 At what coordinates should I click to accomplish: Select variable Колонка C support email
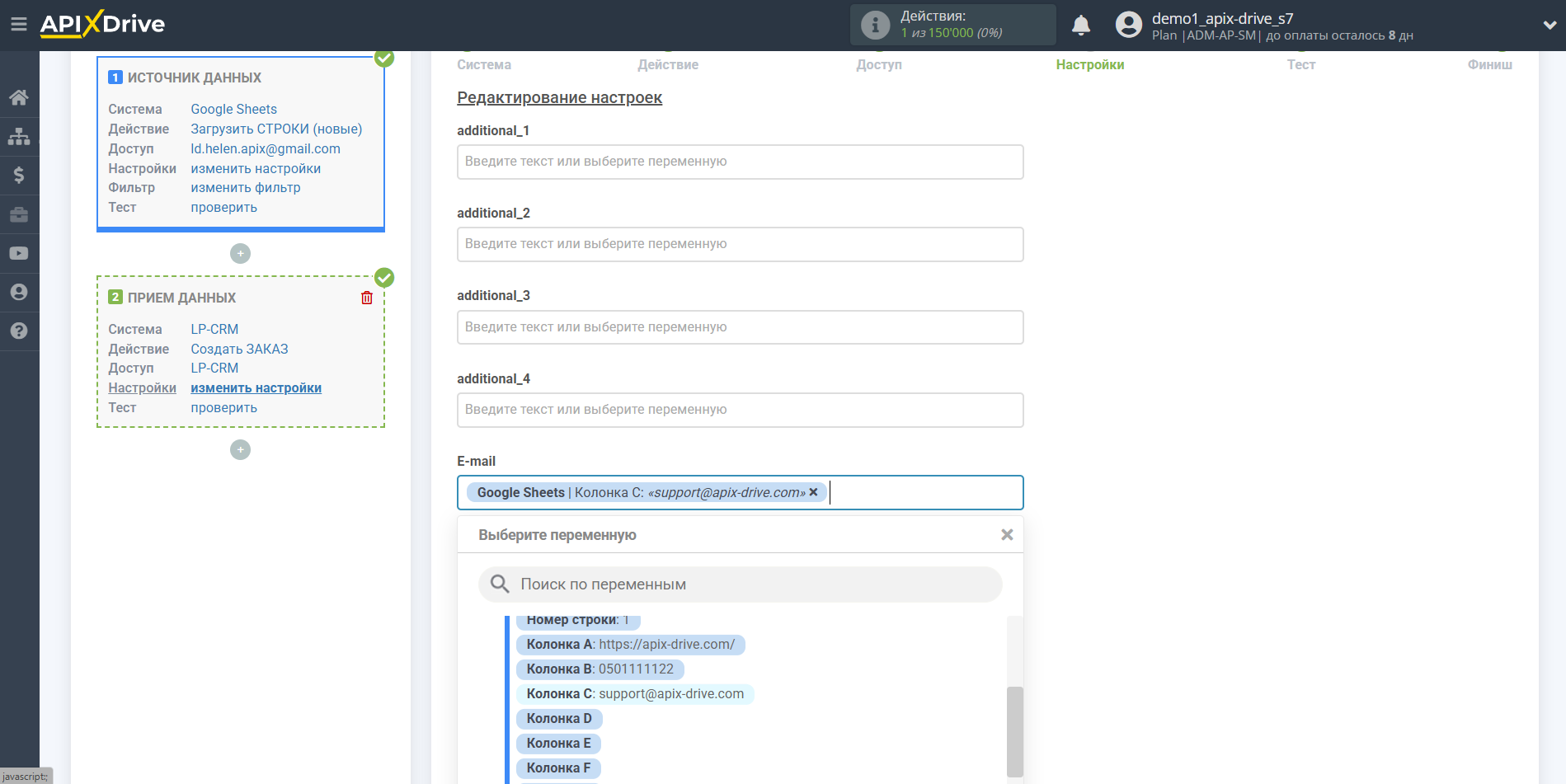[635, 694]
